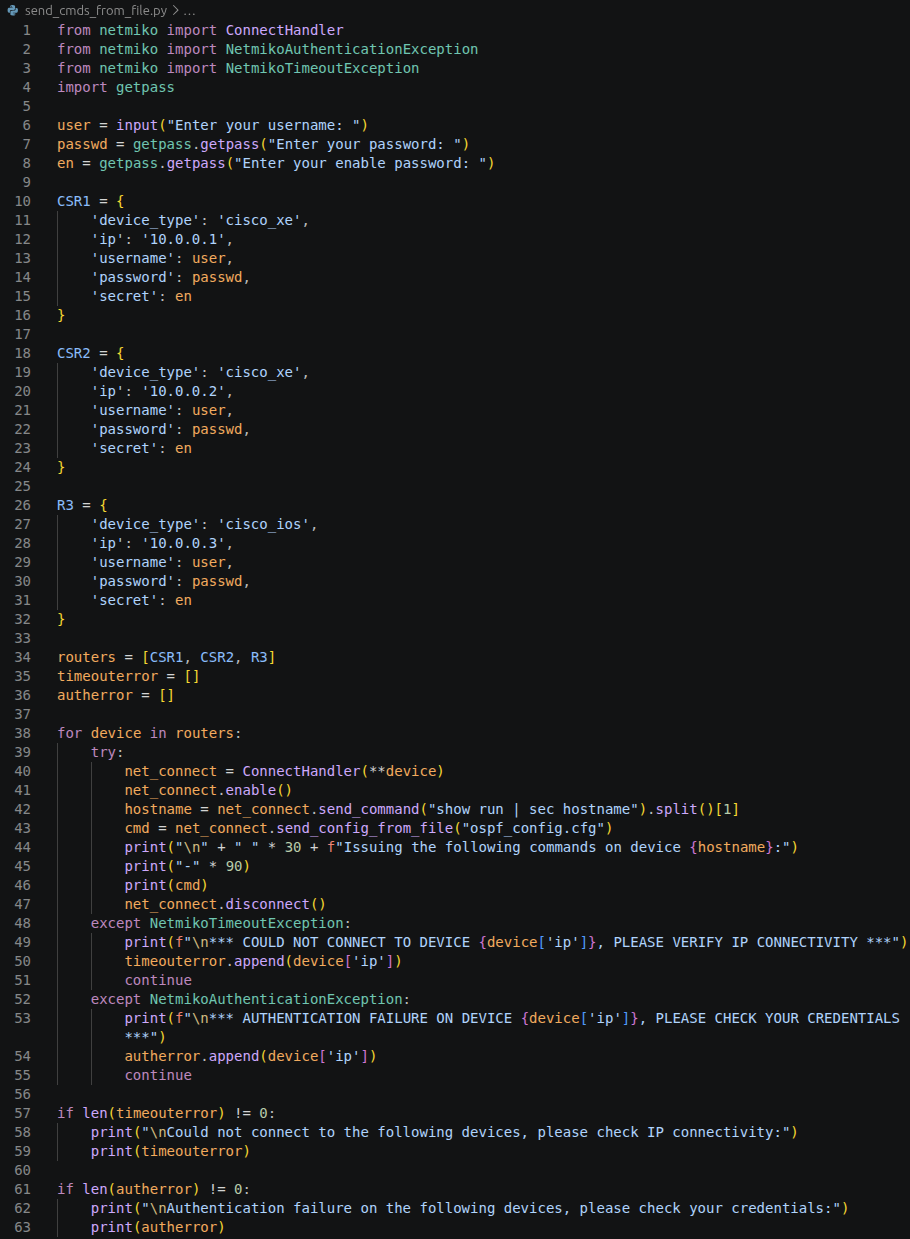Click the string "Enter your enable password: "
The width and height of the screenshot is (910, 1239).
[361, 163]
